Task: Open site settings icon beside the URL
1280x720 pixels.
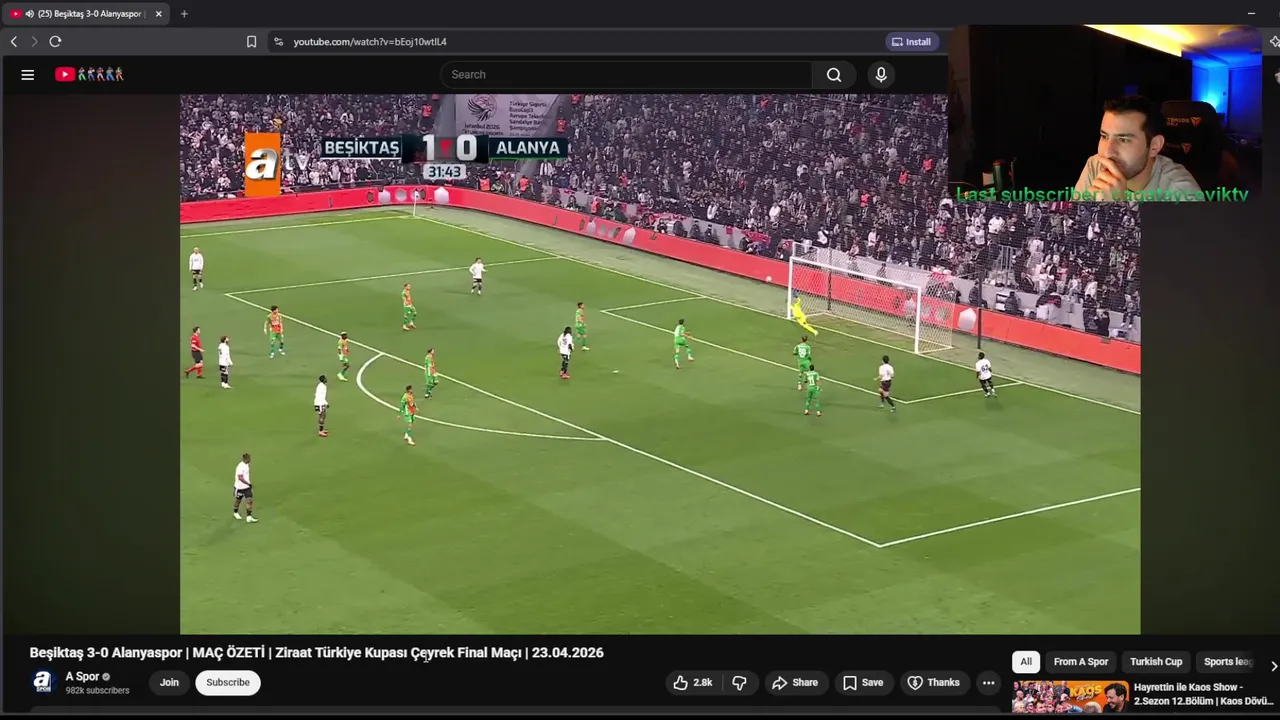Action: (x=279, y=42)
